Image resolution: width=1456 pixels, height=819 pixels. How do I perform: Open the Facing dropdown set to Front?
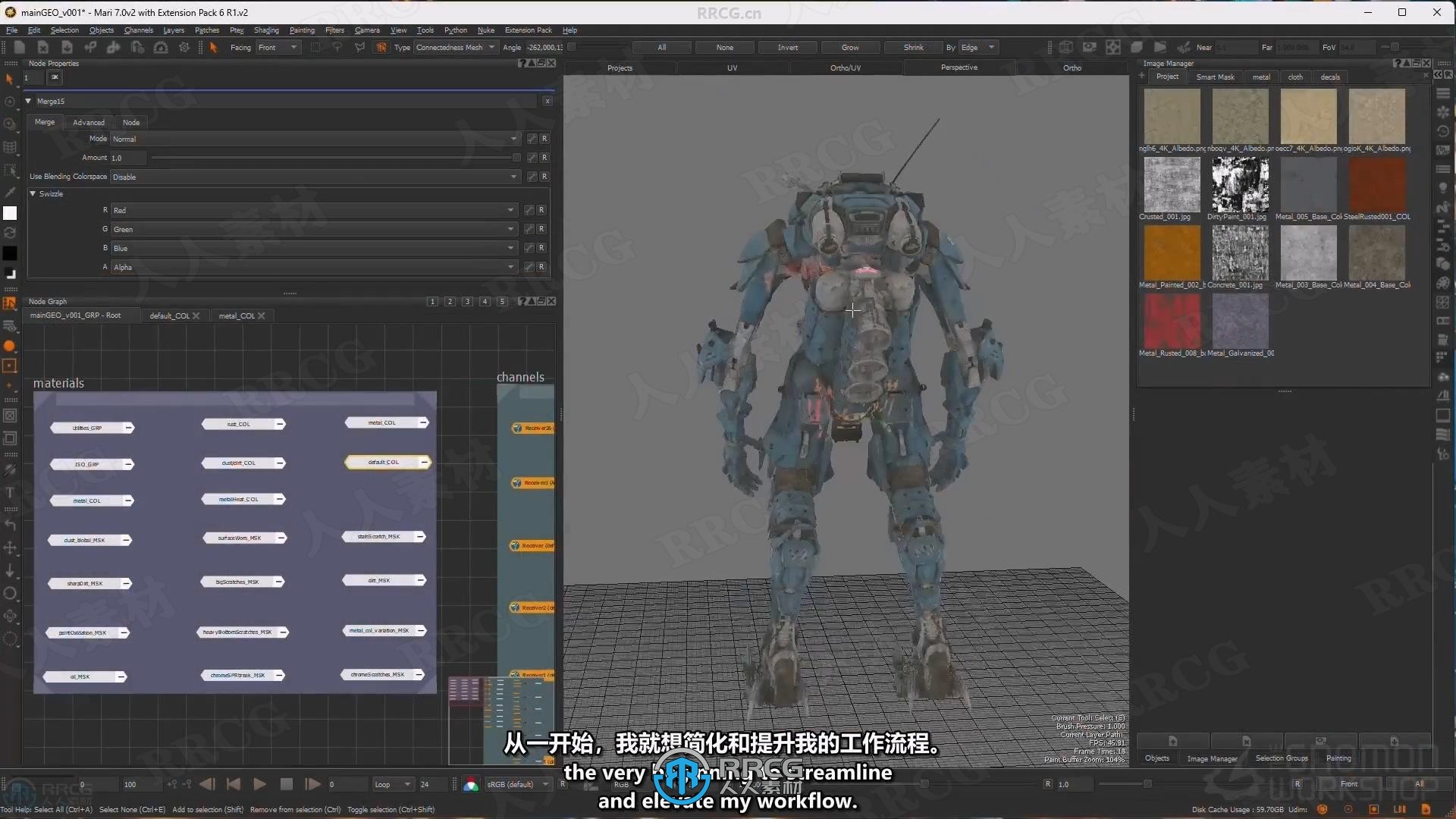click(x=278, y=47)
